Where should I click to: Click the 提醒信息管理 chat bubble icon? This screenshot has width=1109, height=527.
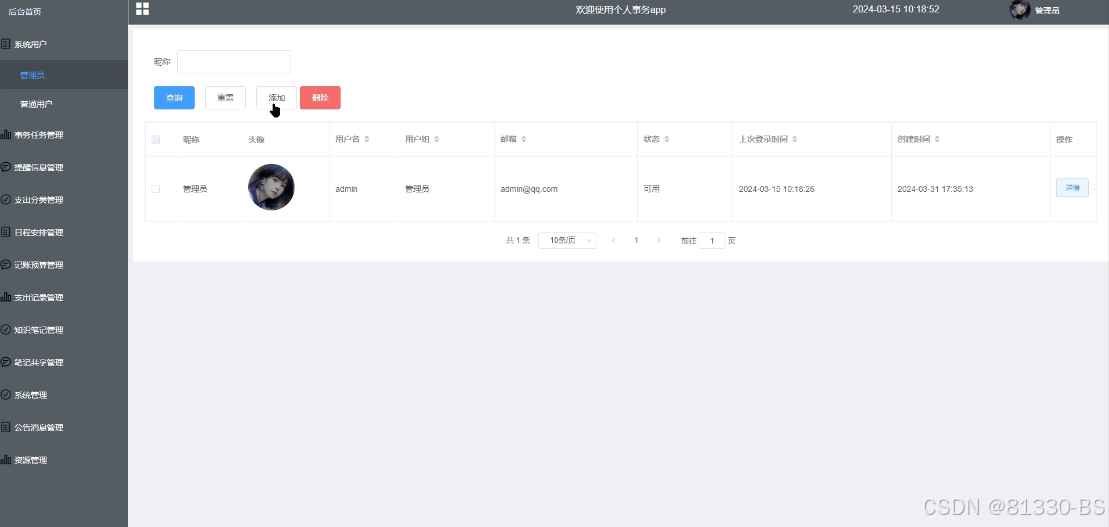coord(6,168)
